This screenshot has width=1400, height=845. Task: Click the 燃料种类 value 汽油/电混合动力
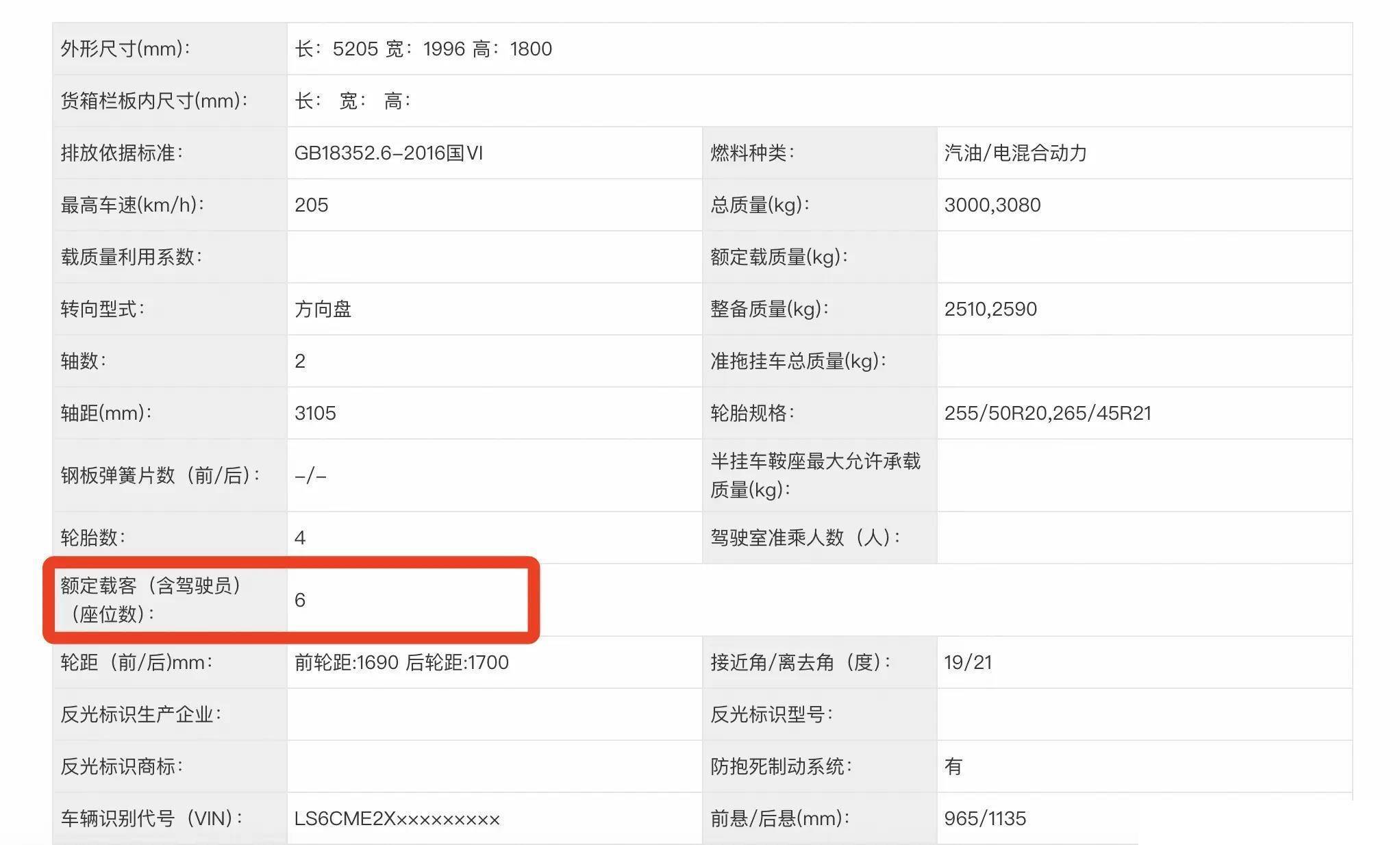[x=1018, y=153]
